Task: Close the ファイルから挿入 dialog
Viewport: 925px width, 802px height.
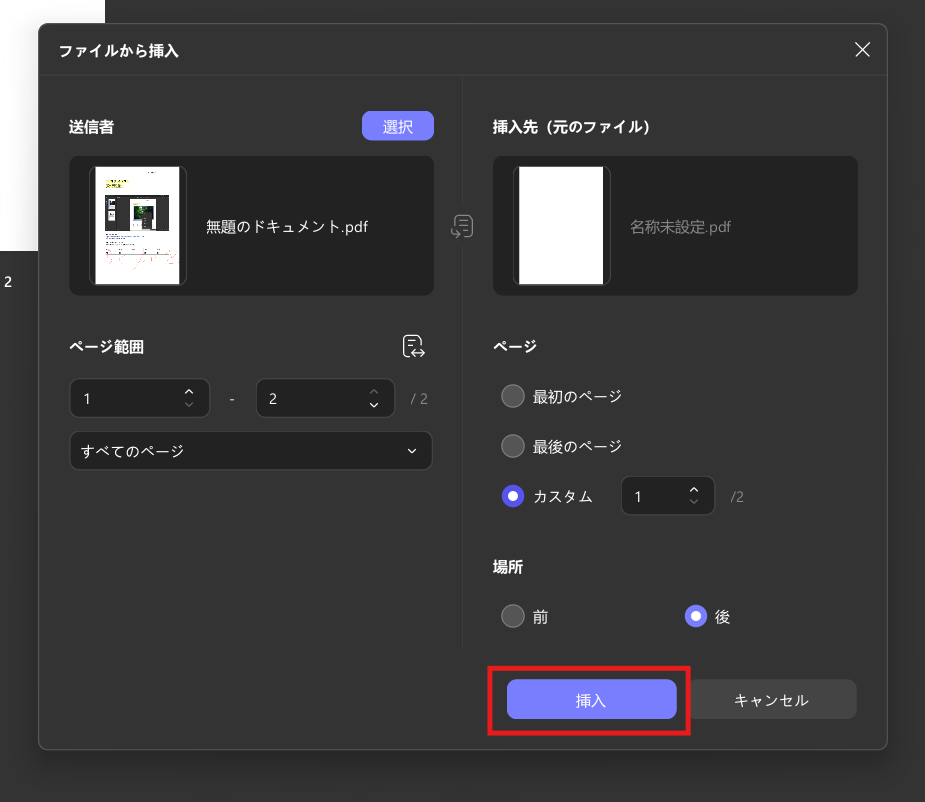Action: 862,50
